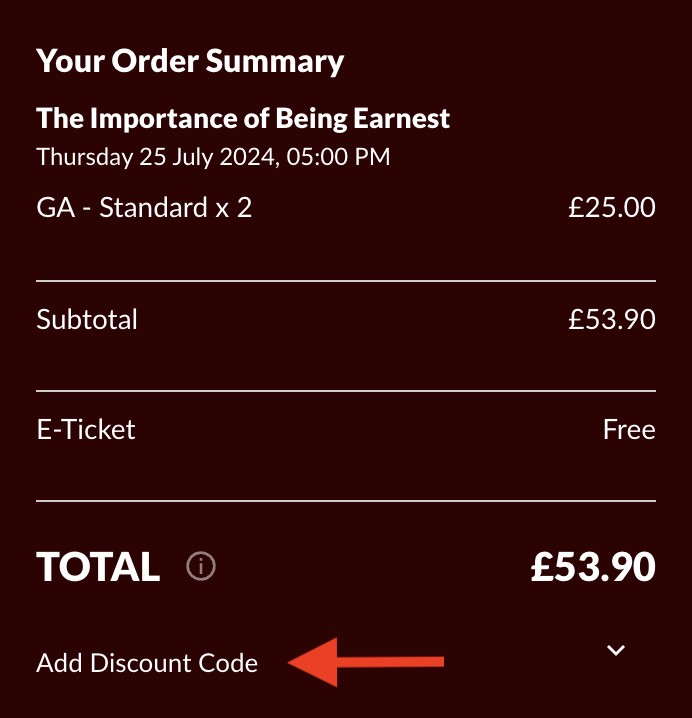Click the info icon next to TOTAL
The height and width of the screenshot is (718, 692).
click(x=201, y=566)
